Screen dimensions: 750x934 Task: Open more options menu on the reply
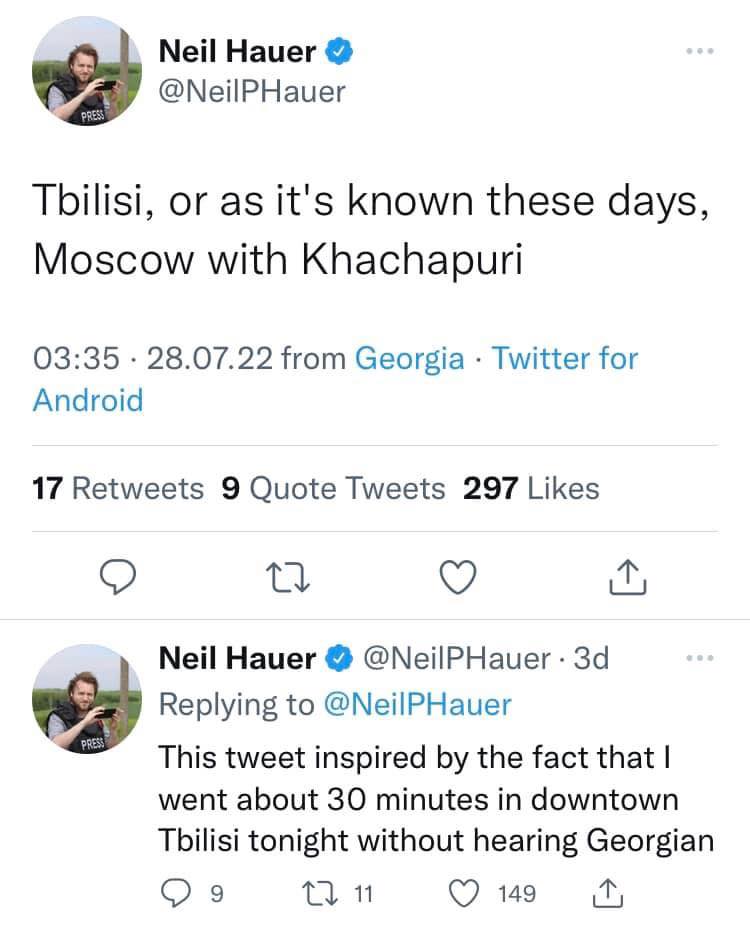(x=701, y=658)
